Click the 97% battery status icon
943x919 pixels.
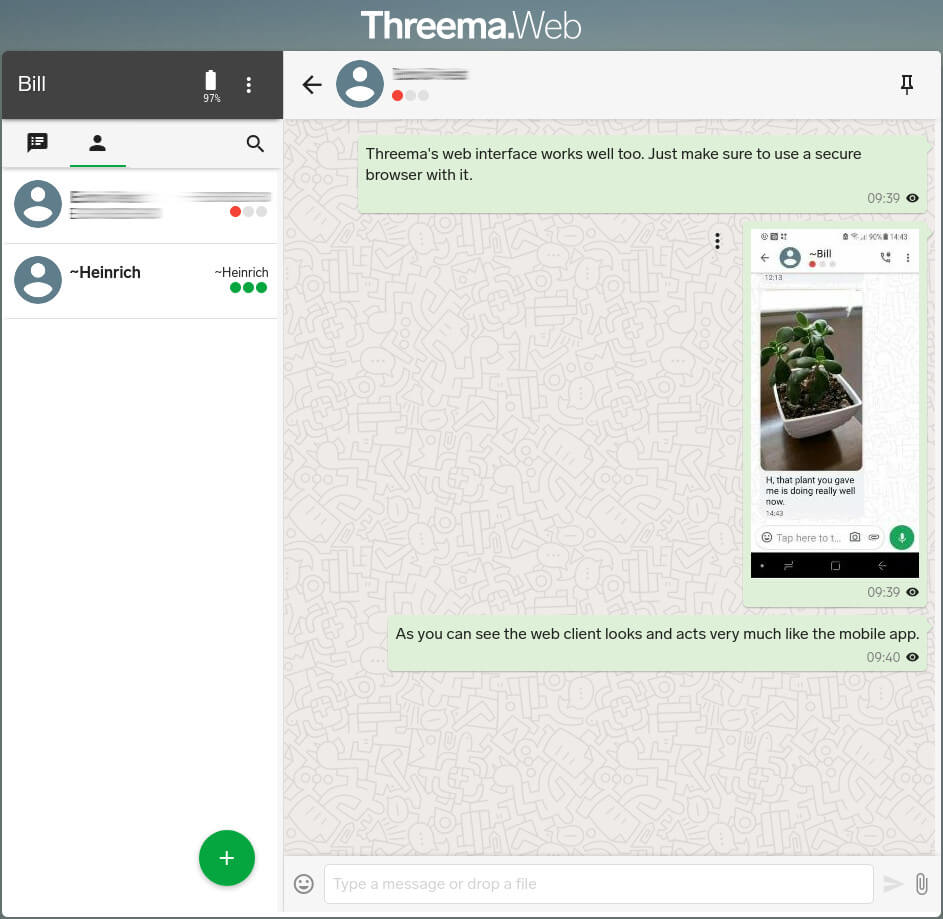coord(211,86)
